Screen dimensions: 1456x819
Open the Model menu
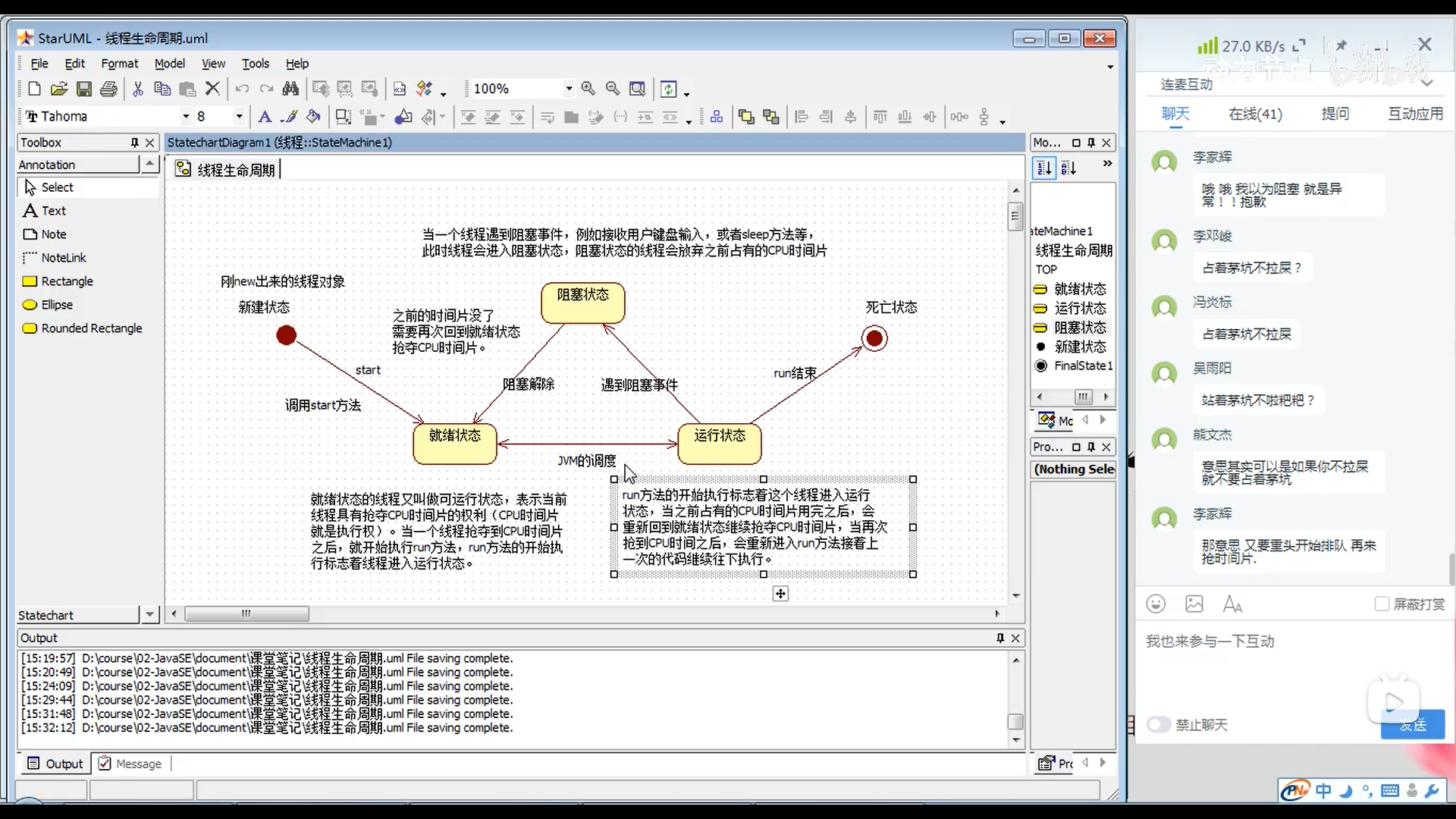coord(169,64)
